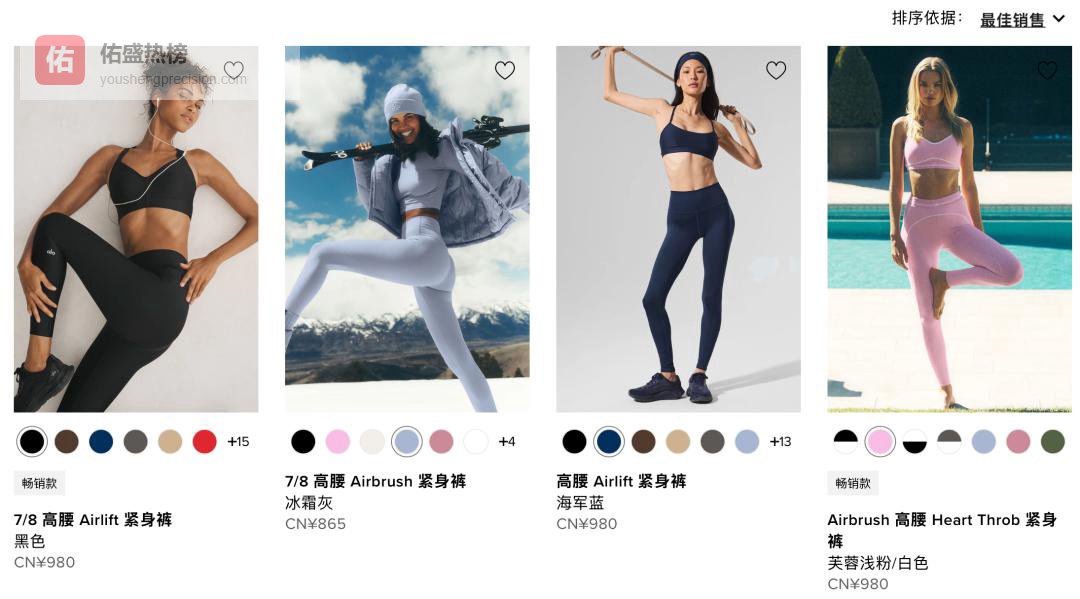Screen dimensions: 1080x599
Task: Click the chevron next to 最佳销售
Action: coord(1059,19)
